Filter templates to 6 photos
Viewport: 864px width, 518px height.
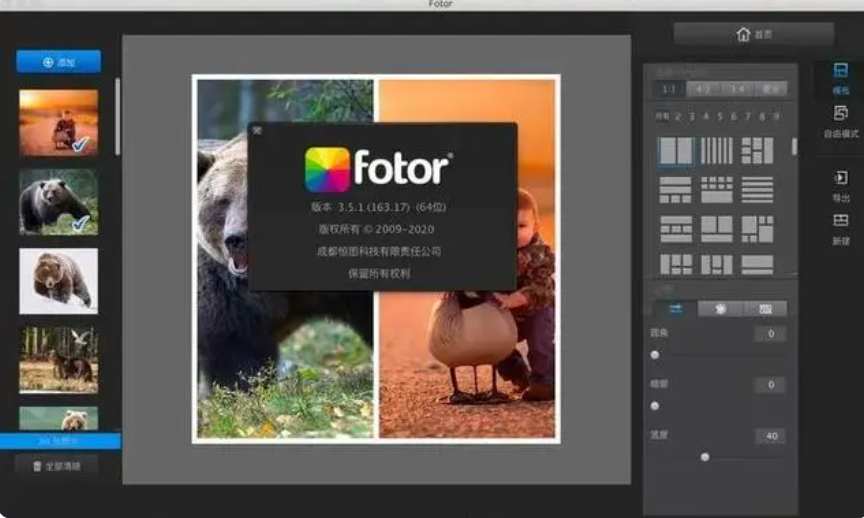point(733,116)
